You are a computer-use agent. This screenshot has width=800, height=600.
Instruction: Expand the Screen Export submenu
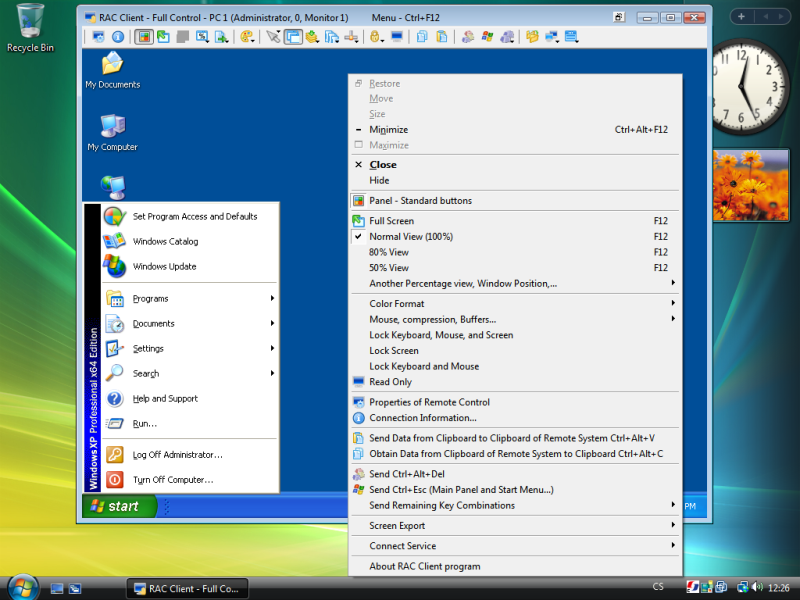pos(515,526)
